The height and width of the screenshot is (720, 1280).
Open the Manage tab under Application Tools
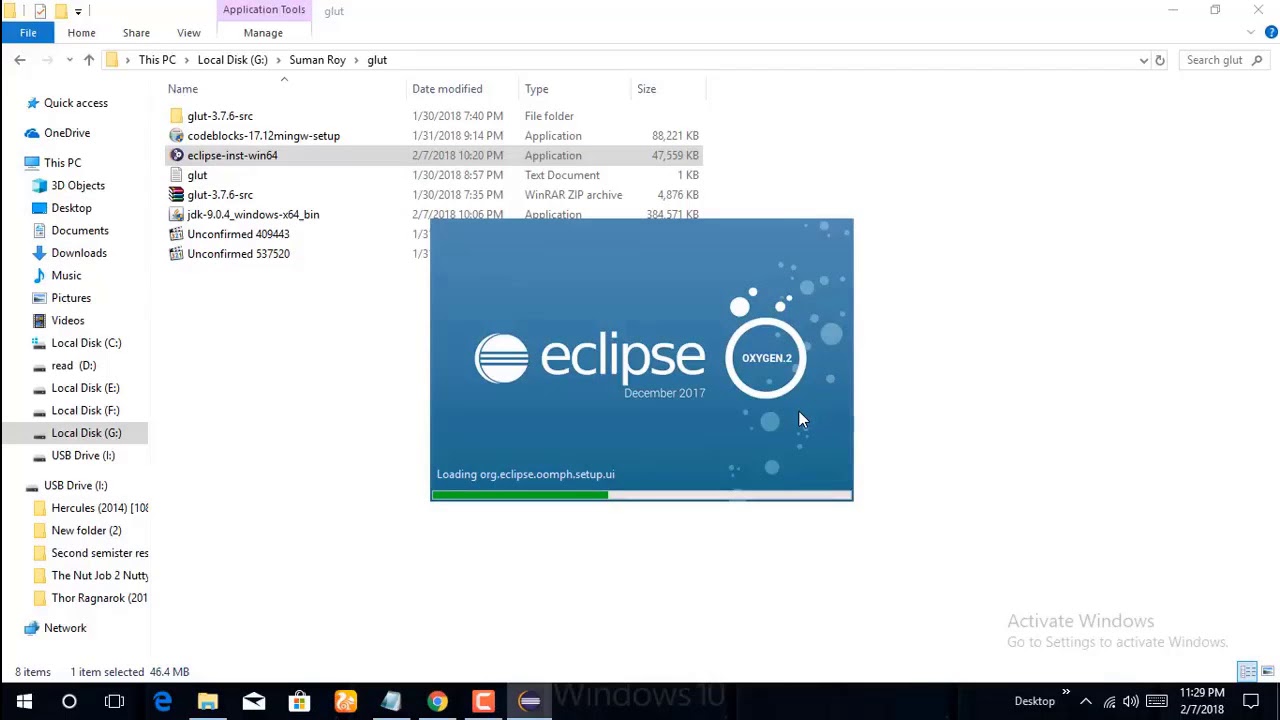click(x=263, y=33)
